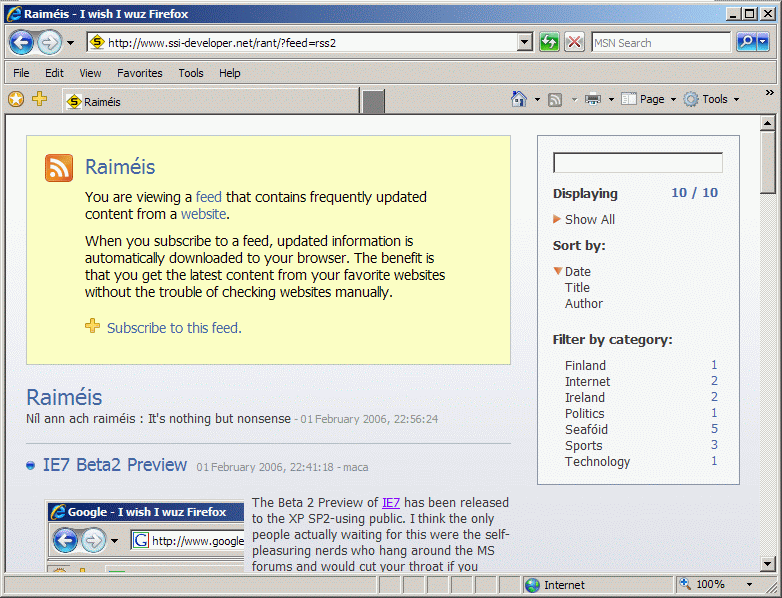The height and width of the screenshot is (598, 782).
Task: Expand the Print options dropdown arrow
Action: click(611, 99)
